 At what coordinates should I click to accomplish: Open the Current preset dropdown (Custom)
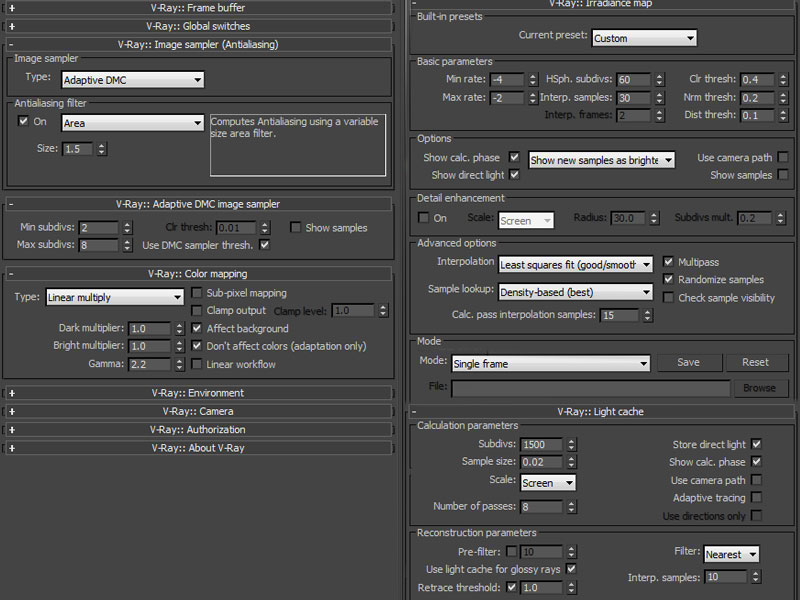(644, 38)
